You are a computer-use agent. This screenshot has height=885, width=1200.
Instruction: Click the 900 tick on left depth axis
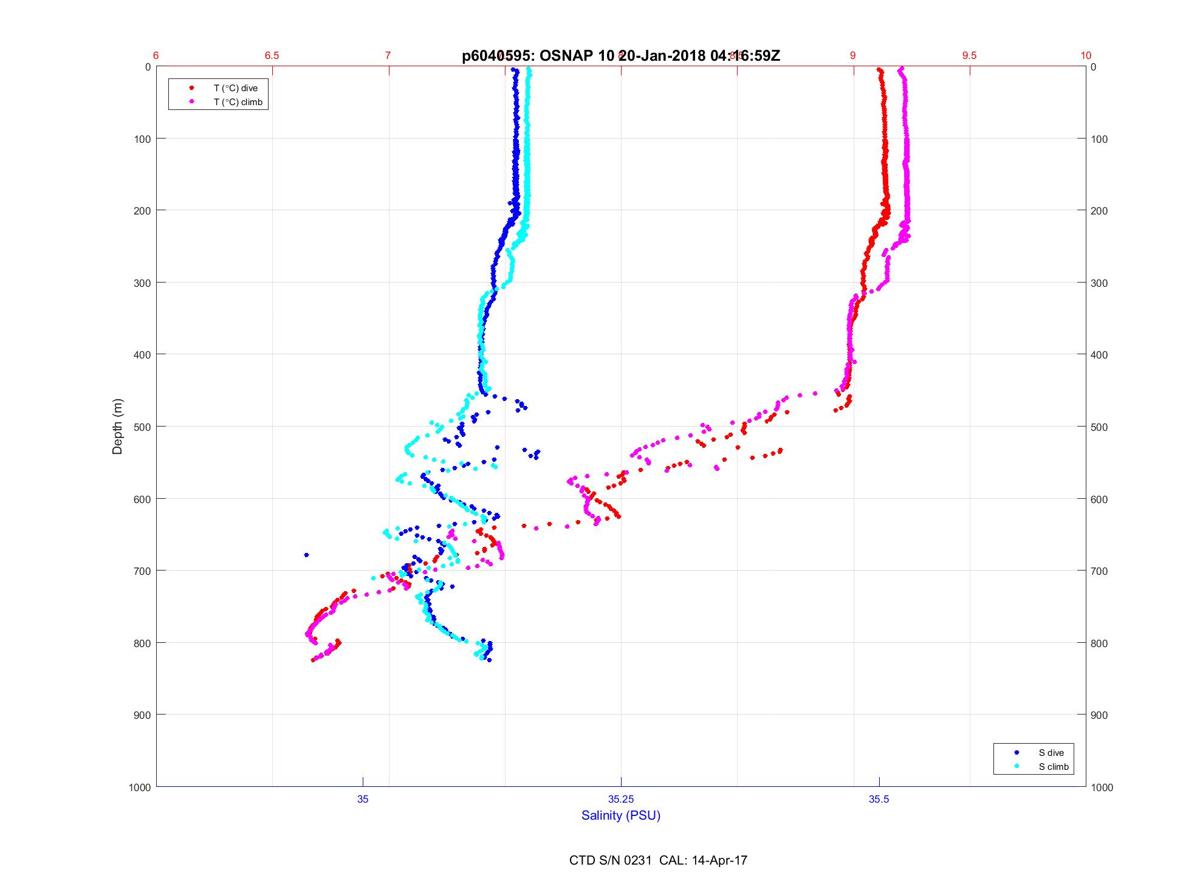pos(141,715)
